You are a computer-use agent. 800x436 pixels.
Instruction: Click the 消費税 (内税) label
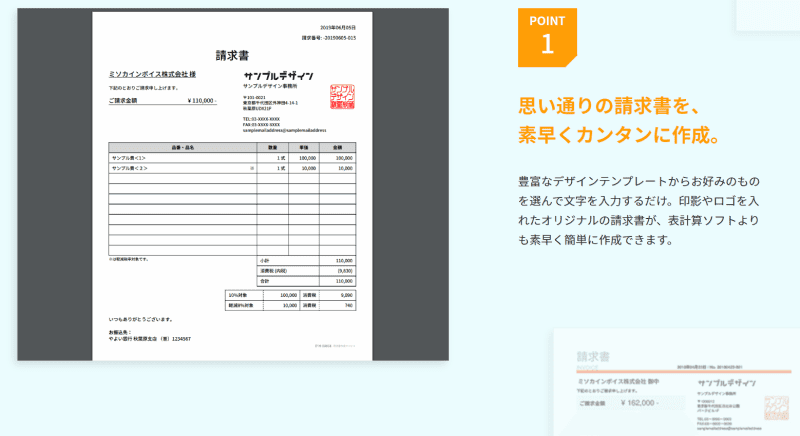(273, 271)
